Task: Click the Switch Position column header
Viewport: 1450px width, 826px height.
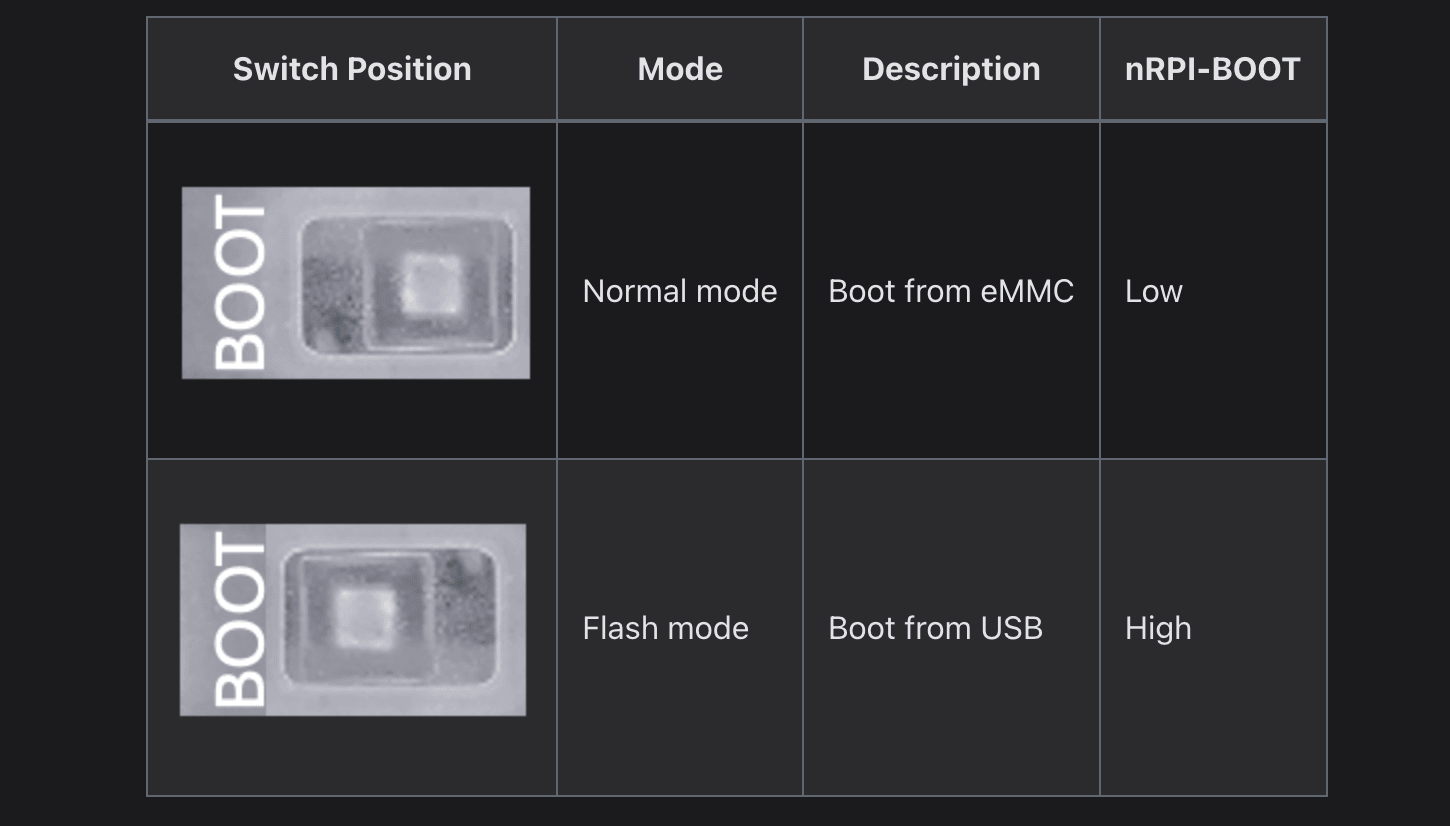Action: pyautogui.click(x=352, y=69)
